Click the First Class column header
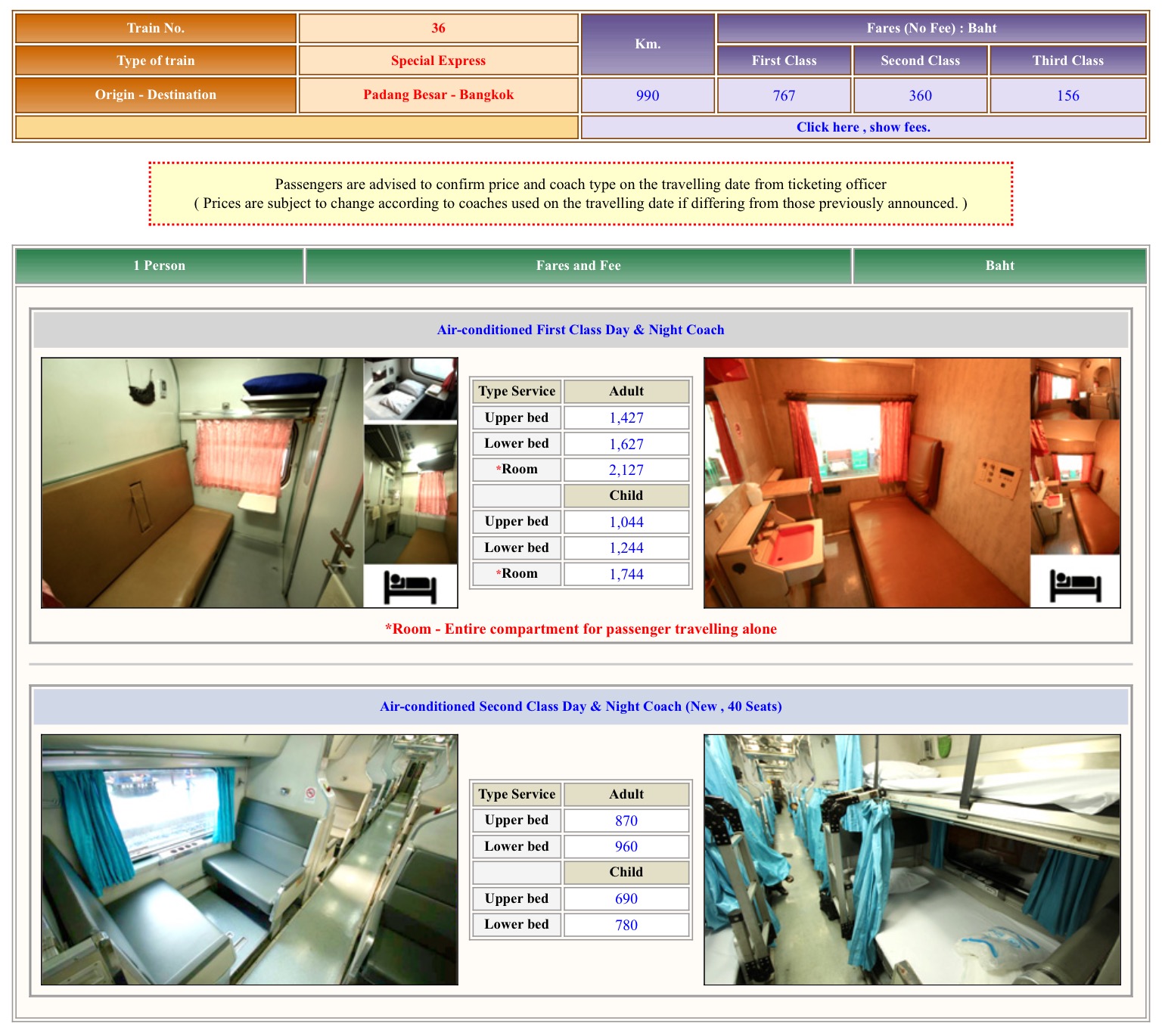Image resolution: width=1162 pixels, height=1036 pixels. pos(784,60)
